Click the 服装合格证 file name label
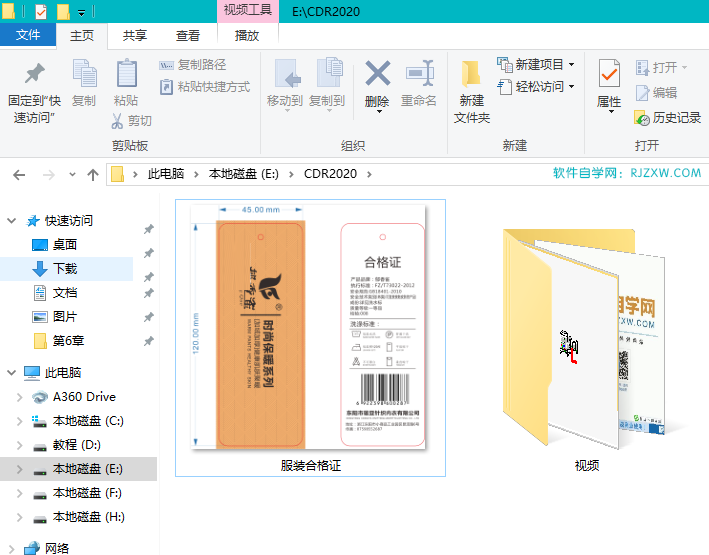This screenshot has width=709, height=555. (311, 465)
